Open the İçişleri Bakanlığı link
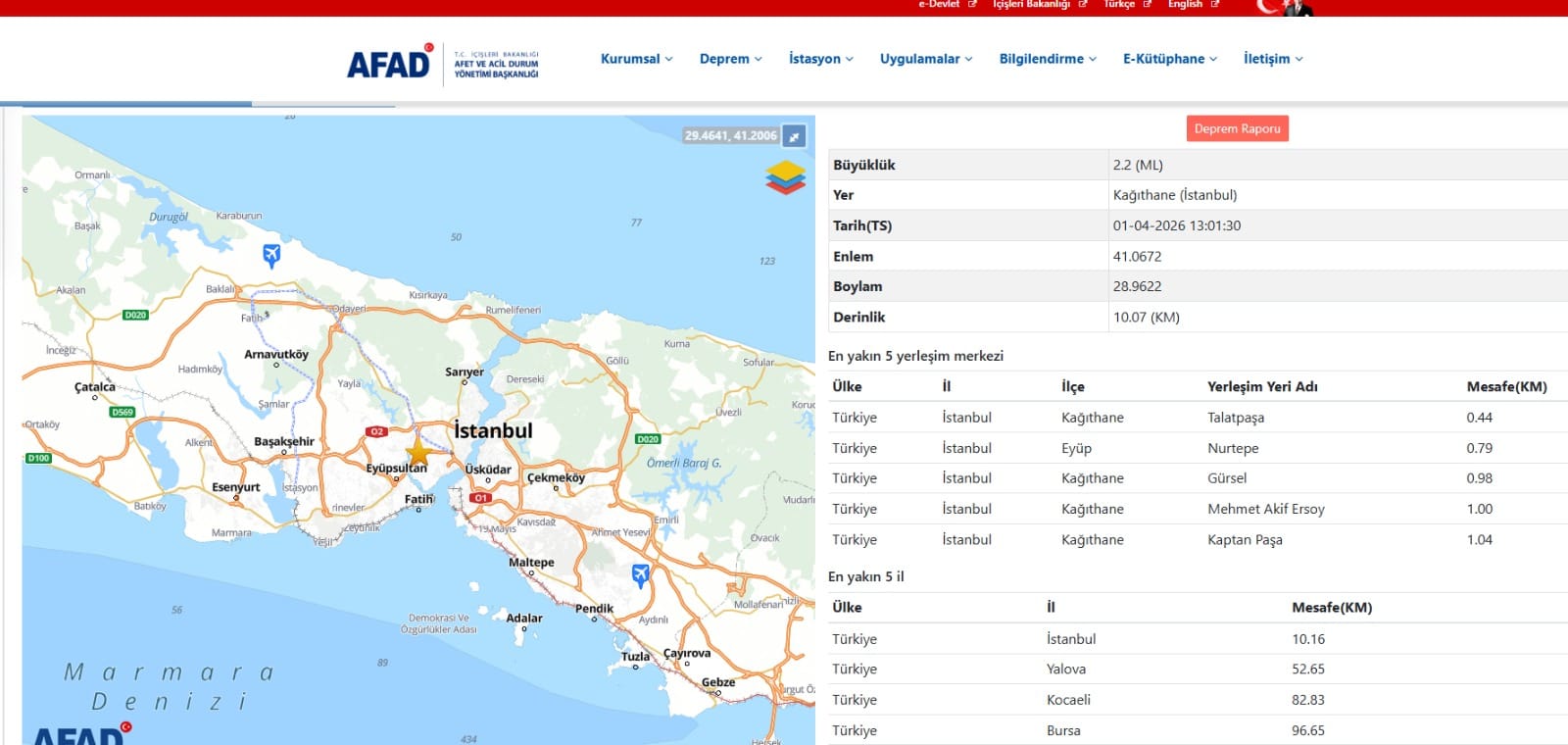Image resolution: width=1568 pixels, height=745 pixels. point(1038,5)
